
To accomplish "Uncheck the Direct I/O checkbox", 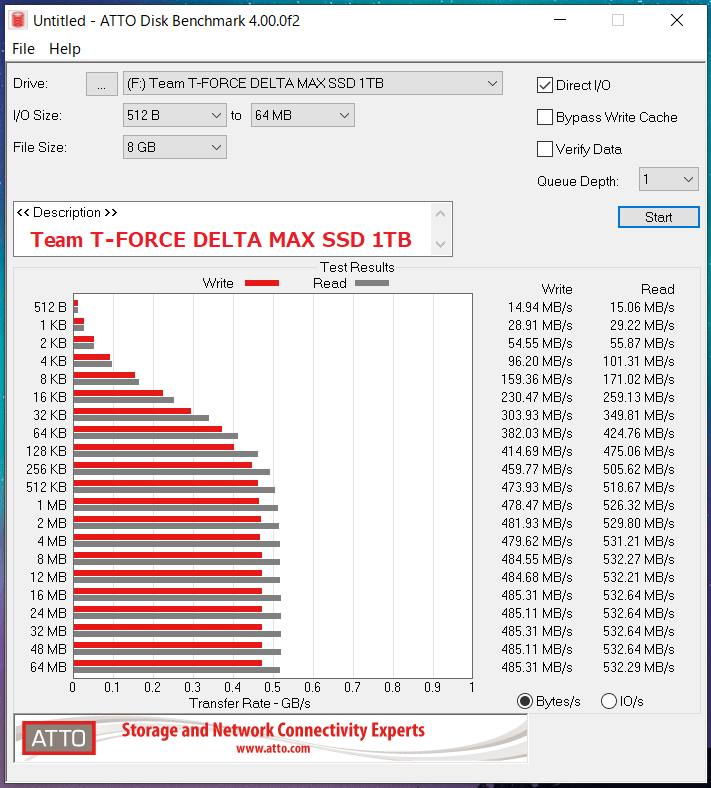I will [545, 85].
